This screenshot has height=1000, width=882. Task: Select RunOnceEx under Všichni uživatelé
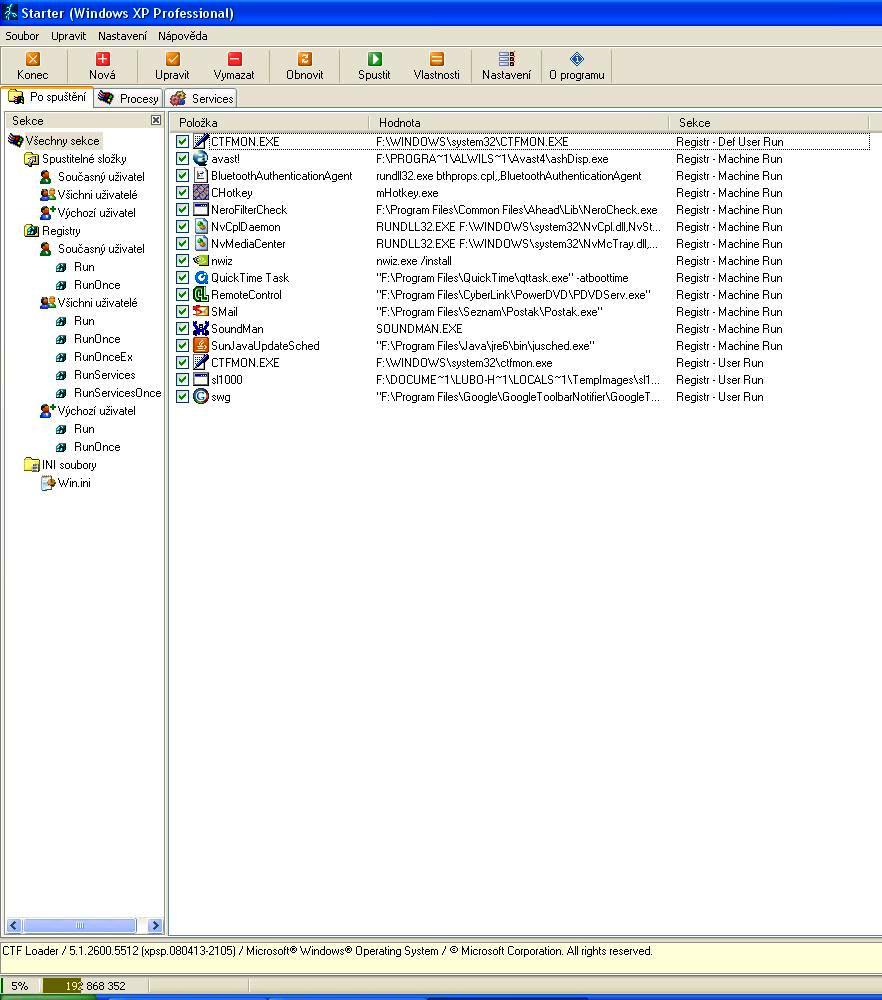coord(103,357)
